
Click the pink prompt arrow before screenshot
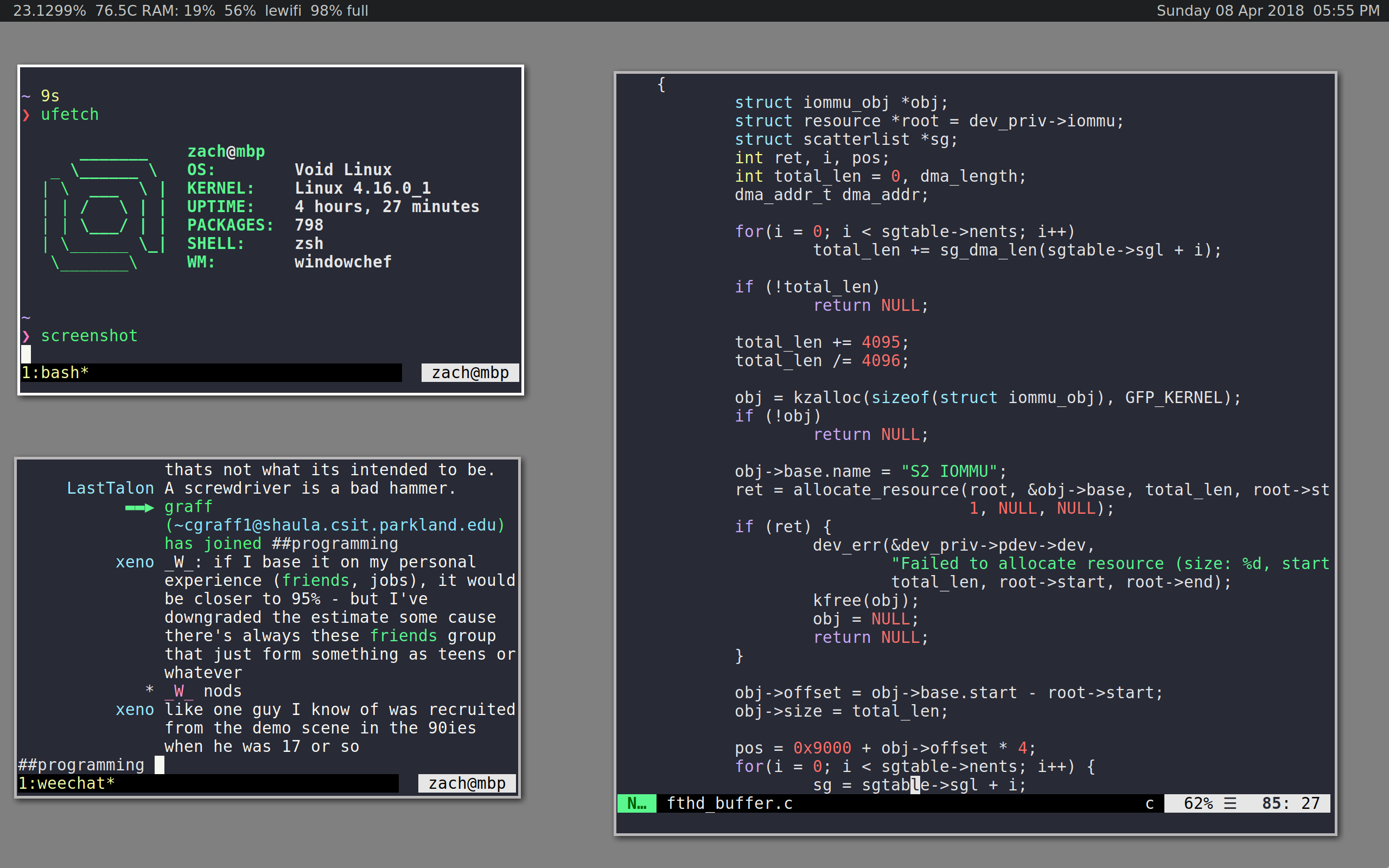[27, 336]
